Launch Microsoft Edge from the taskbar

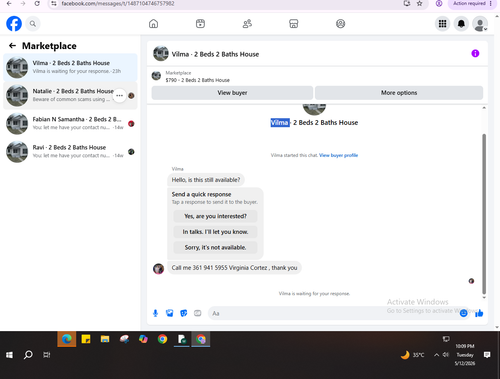pos(67,339)
